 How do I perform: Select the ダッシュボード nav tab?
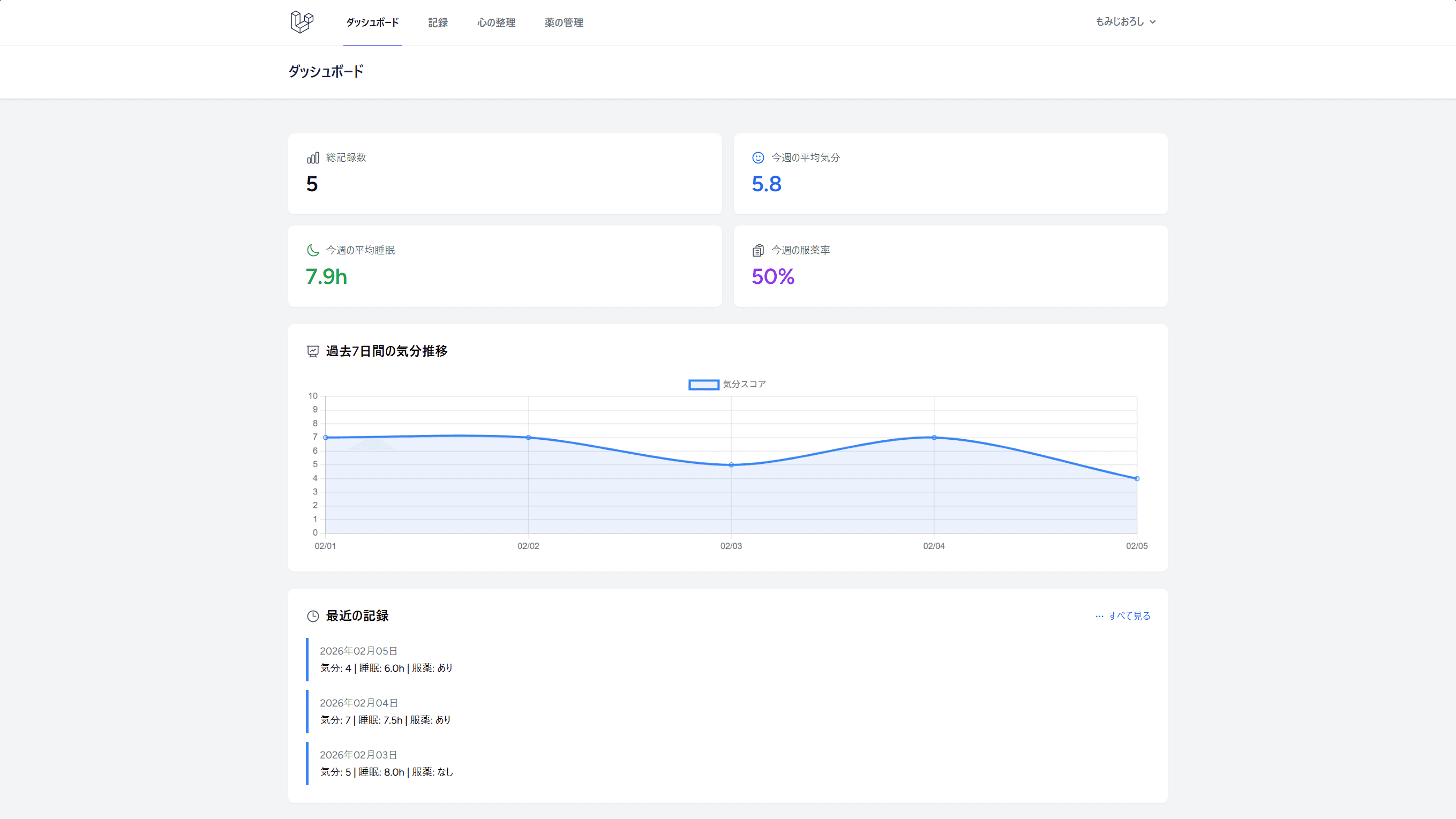[372, 22]
